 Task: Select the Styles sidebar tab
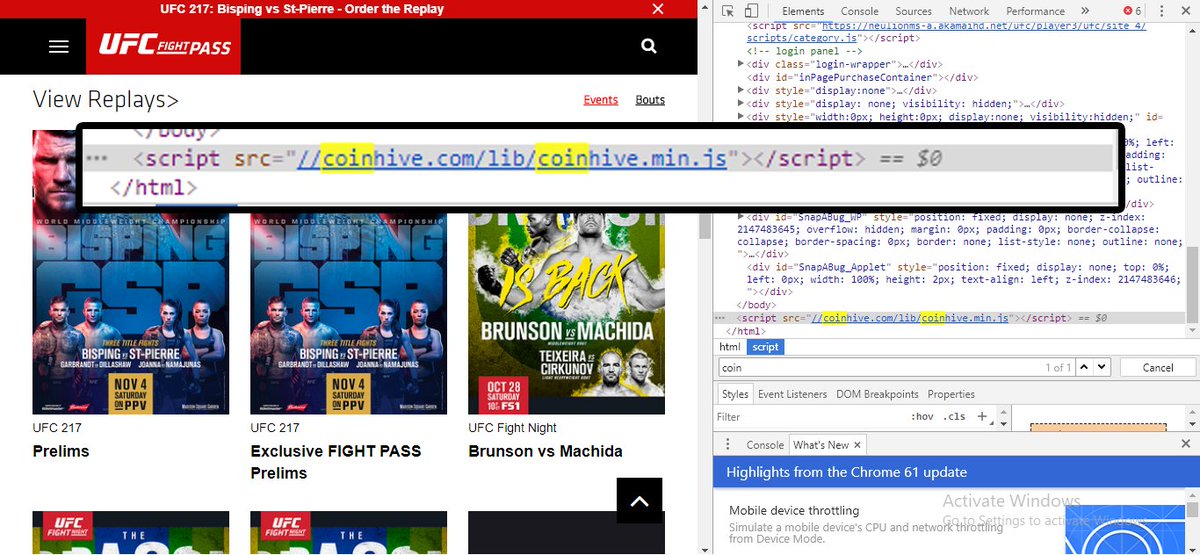[x=735, y=394]
